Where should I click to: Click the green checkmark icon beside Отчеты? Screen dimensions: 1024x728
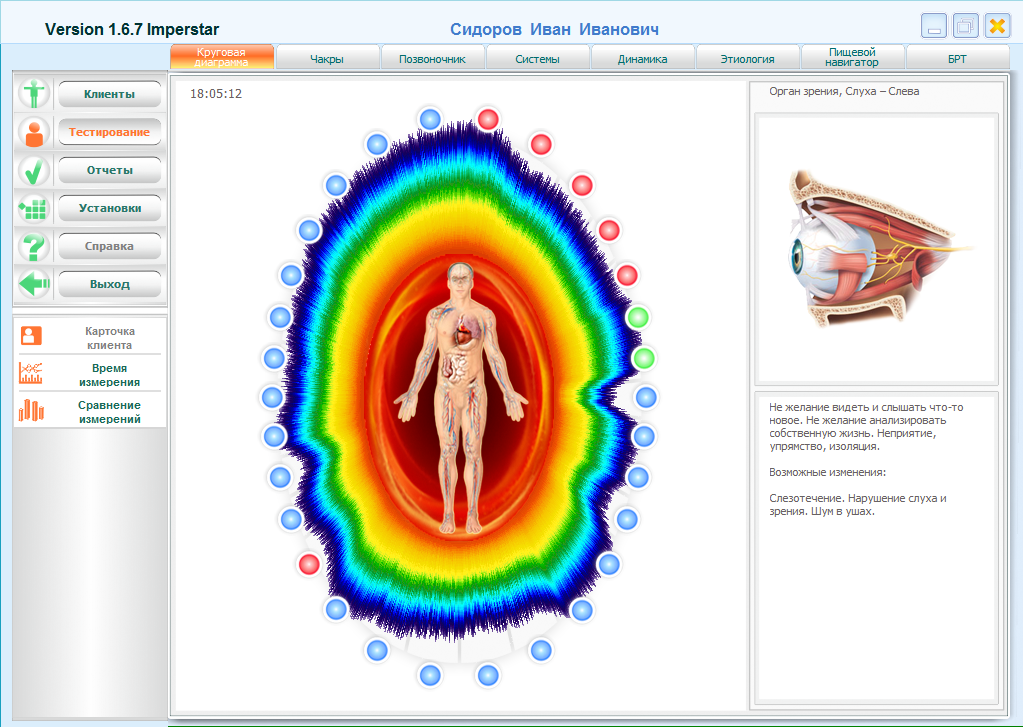33,170
